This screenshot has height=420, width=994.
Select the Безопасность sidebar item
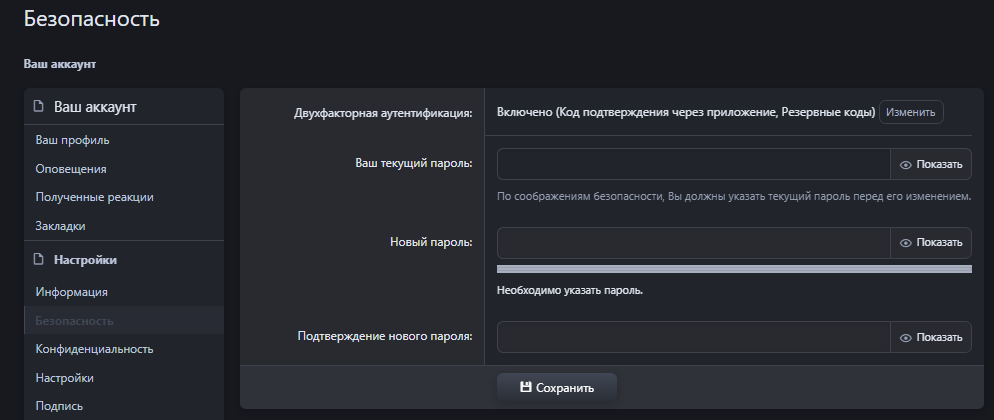(x=74, y=321)
